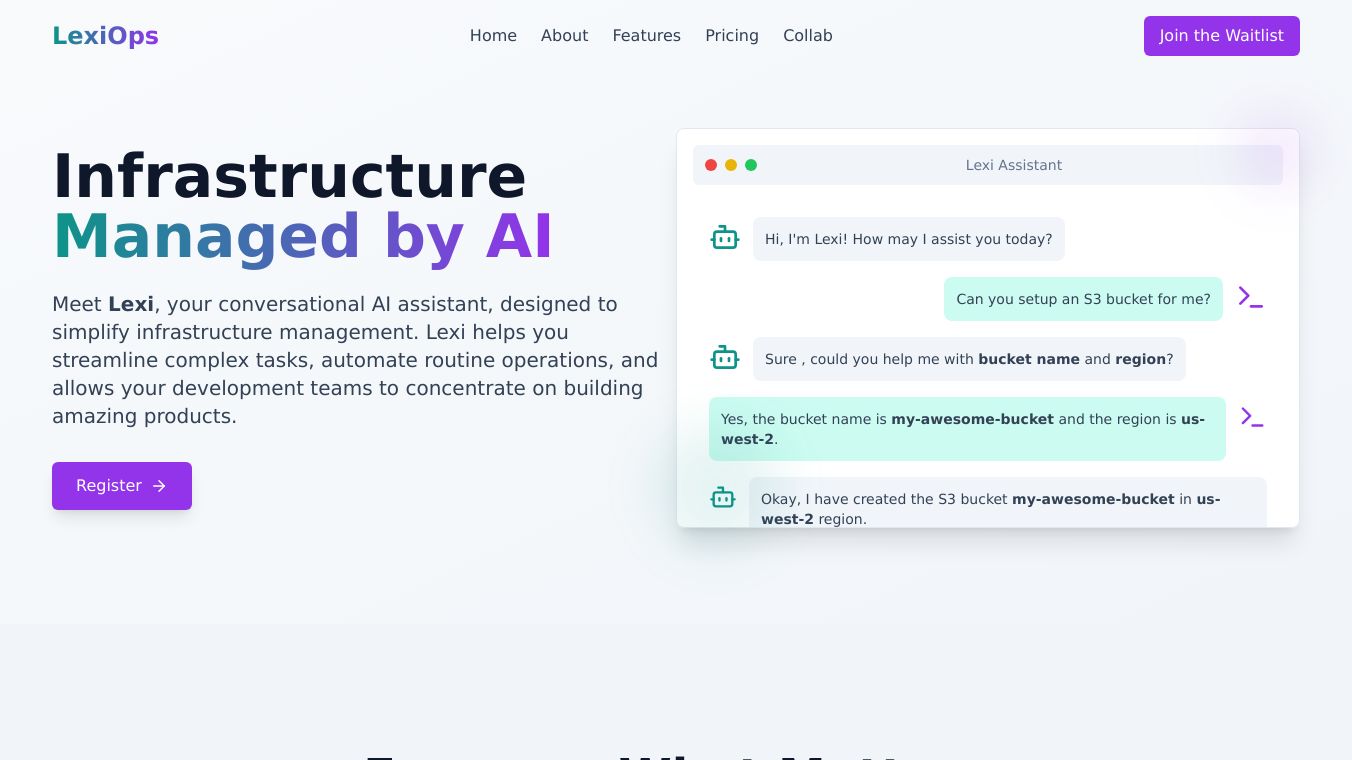Click the Join the Waitlist button

tap(1221, 36)
